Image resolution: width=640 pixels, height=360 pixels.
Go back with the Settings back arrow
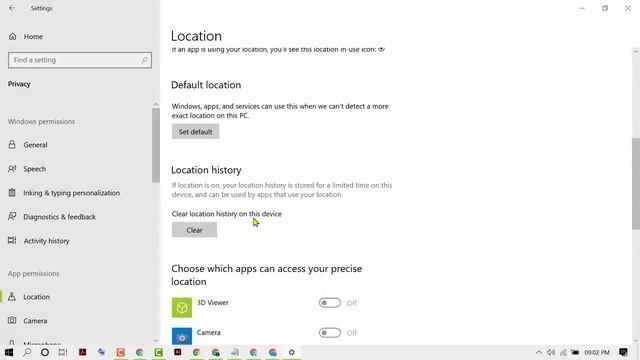coord(12,8)
